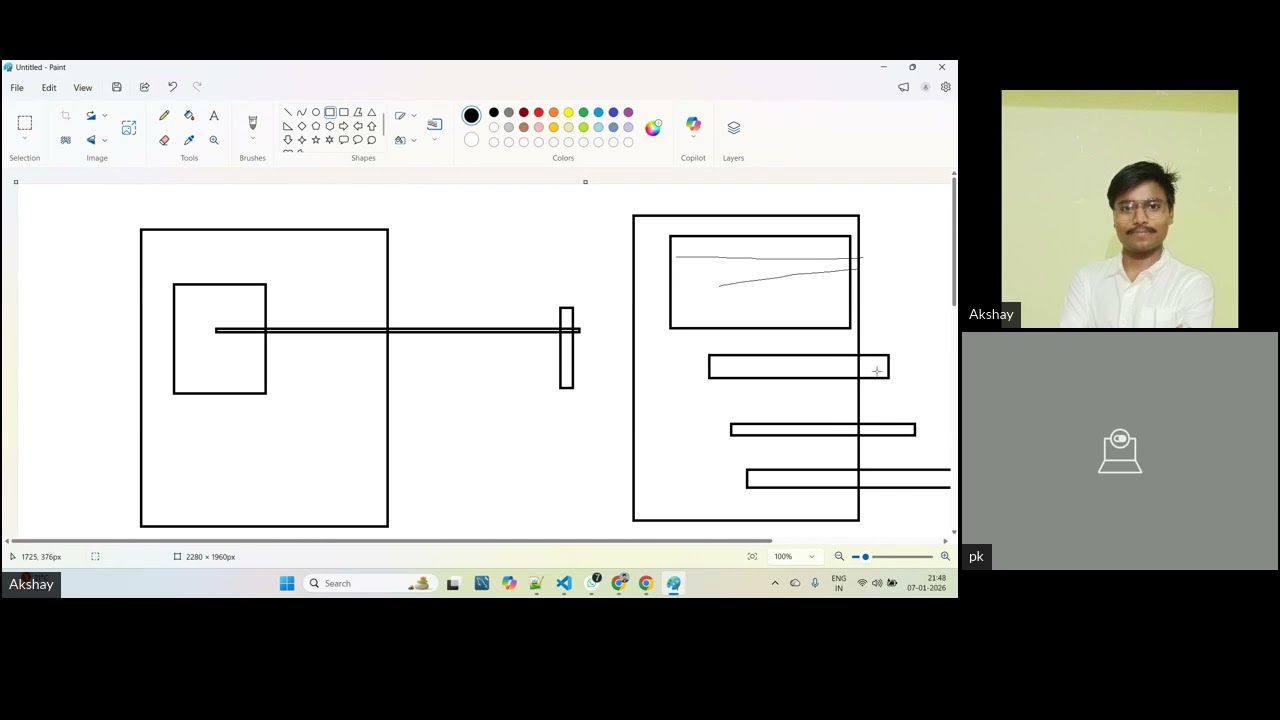Click the Share icon
The height and width of the screenshot is (720, 1280).
(145, 88)
